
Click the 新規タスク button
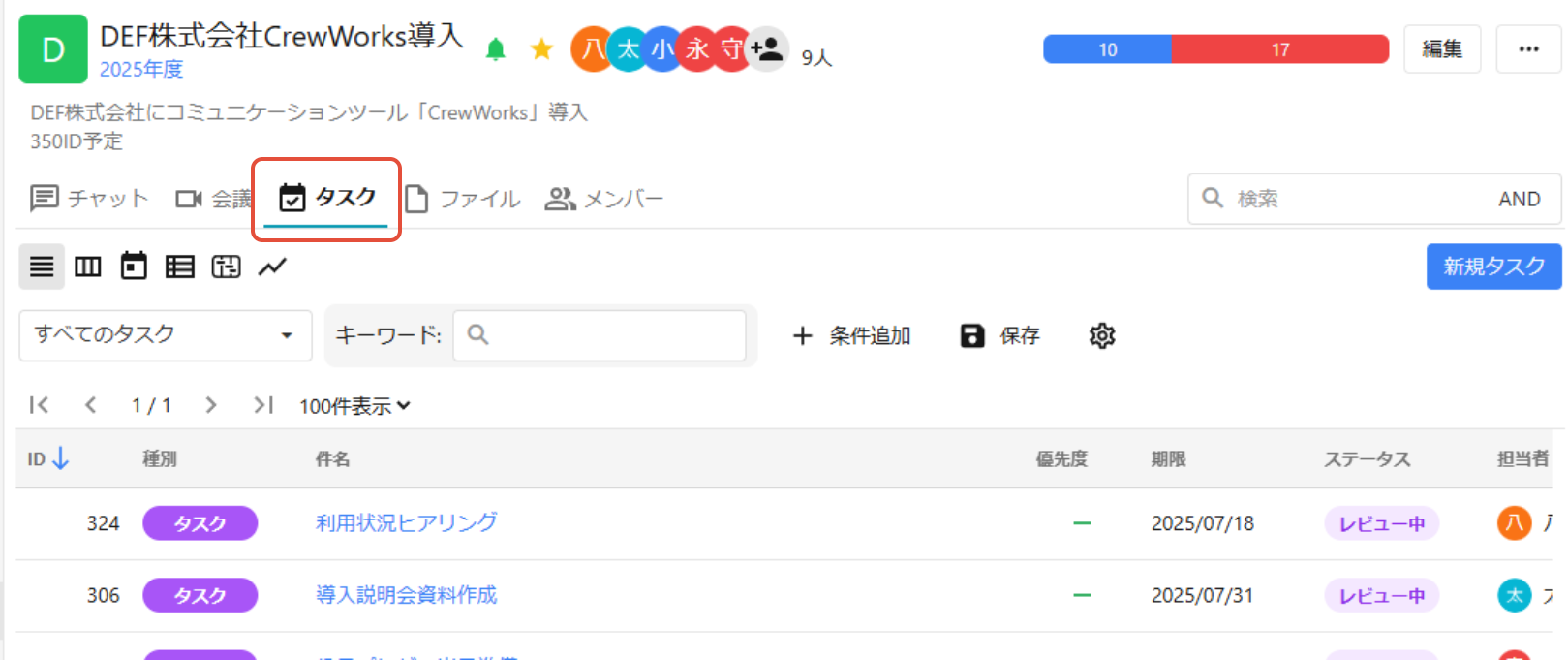[x=1493, y=267]
